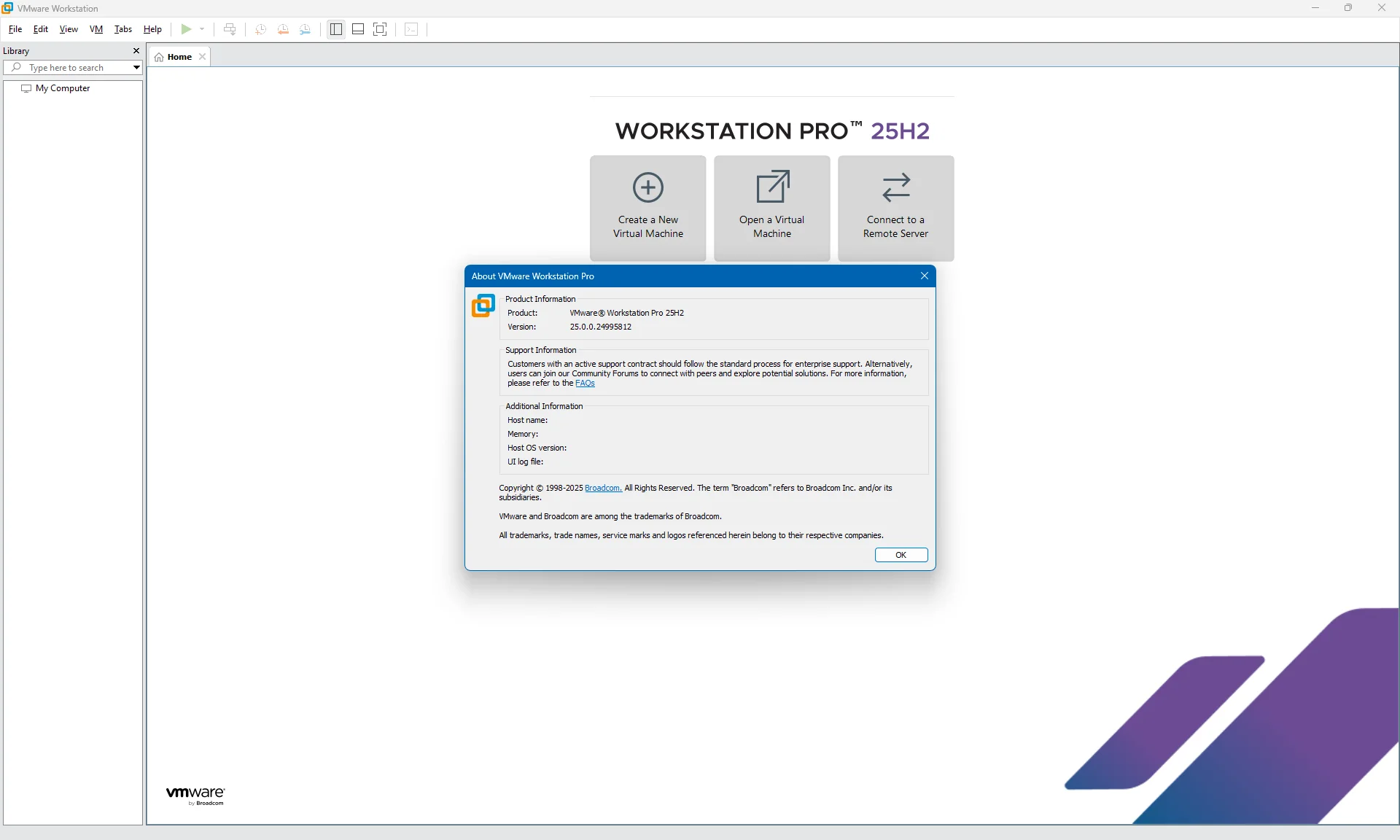Toggle the library sidebar view button
This screenshot has height=840, width=1400.
pyautogui.click(x=336, y=29)
